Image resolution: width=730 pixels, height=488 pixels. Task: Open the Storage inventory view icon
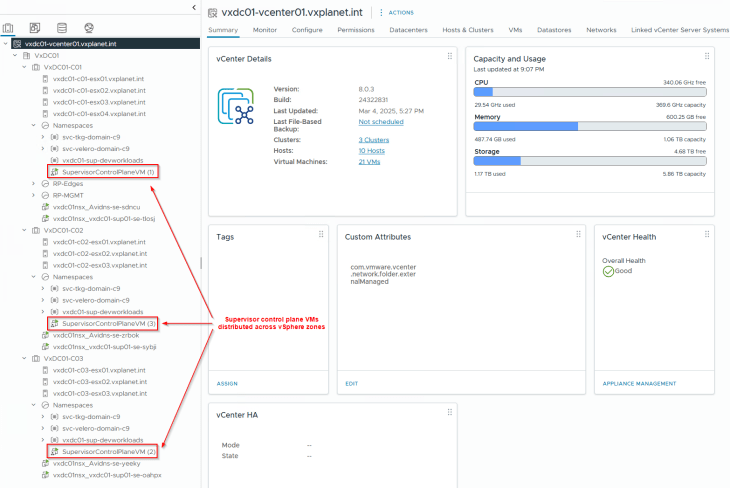click(x=62, y=27)
